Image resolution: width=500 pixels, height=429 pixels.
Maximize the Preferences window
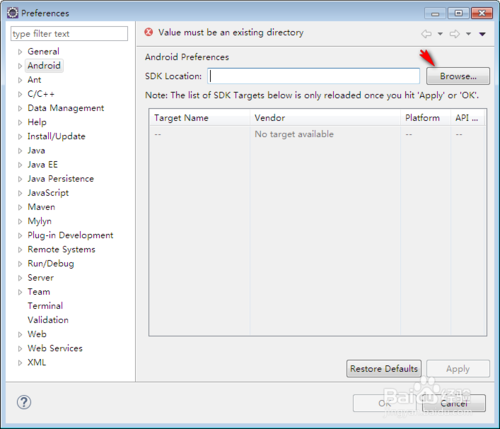pyautogui.click(x=459, y=13)
